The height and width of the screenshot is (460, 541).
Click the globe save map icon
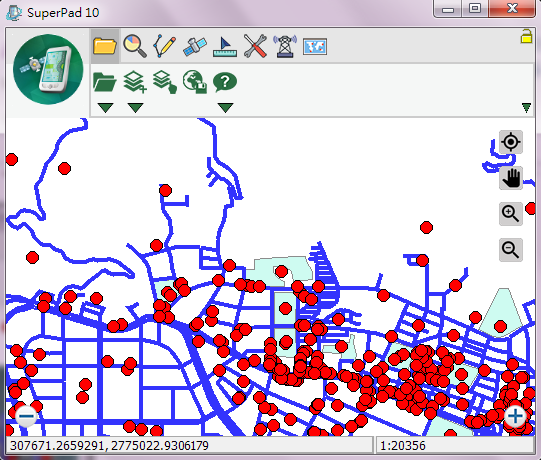click(195, 82)
